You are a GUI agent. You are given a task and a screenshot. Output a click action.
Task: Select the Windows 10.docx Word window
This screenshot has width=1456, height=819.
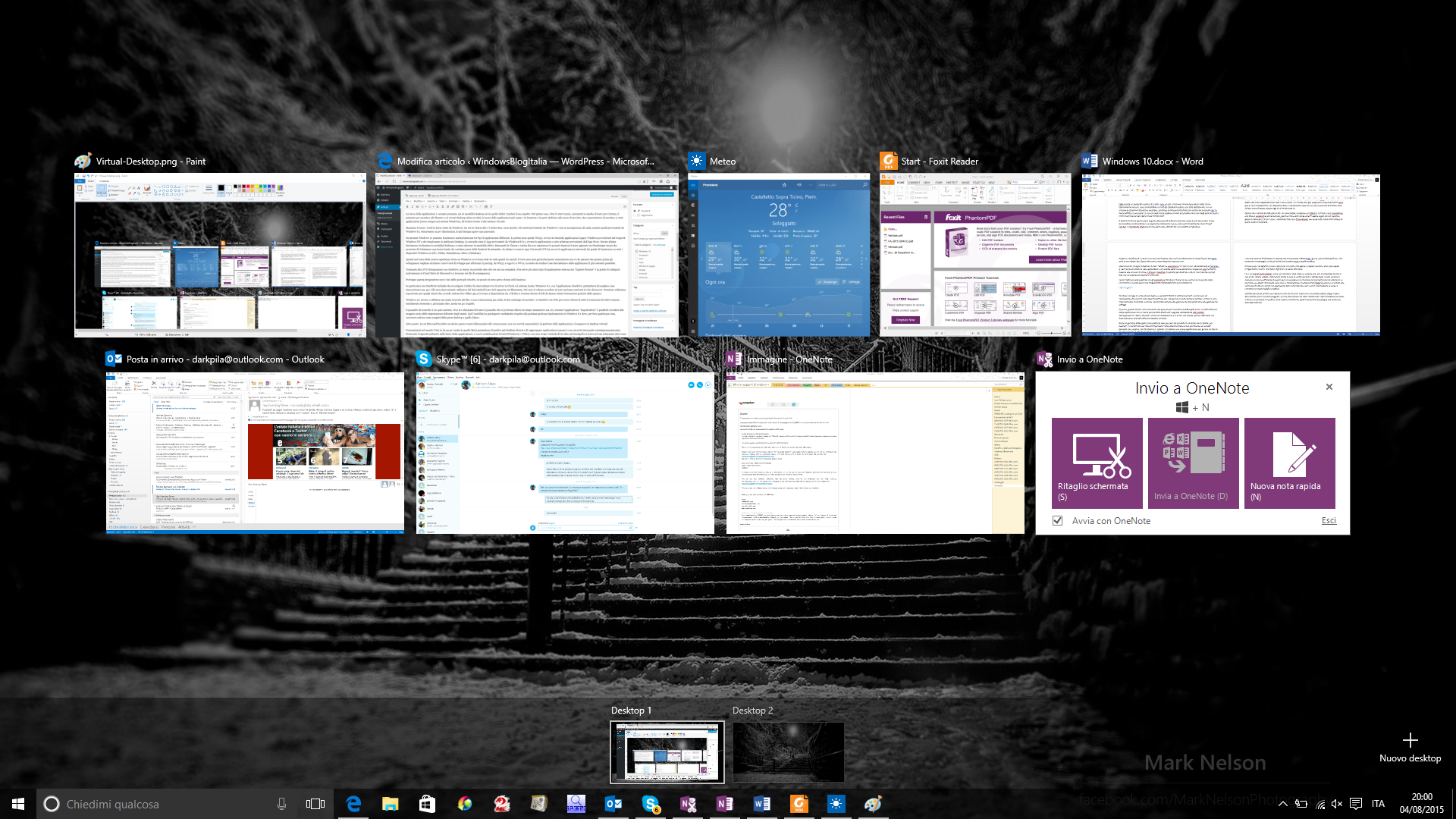tap(1231, 255)
